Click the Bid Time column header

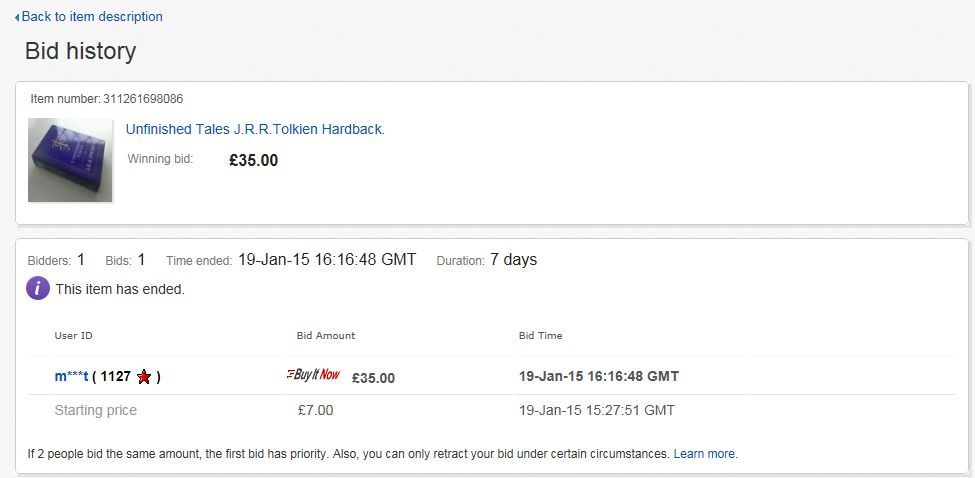(x=540, y=336)
